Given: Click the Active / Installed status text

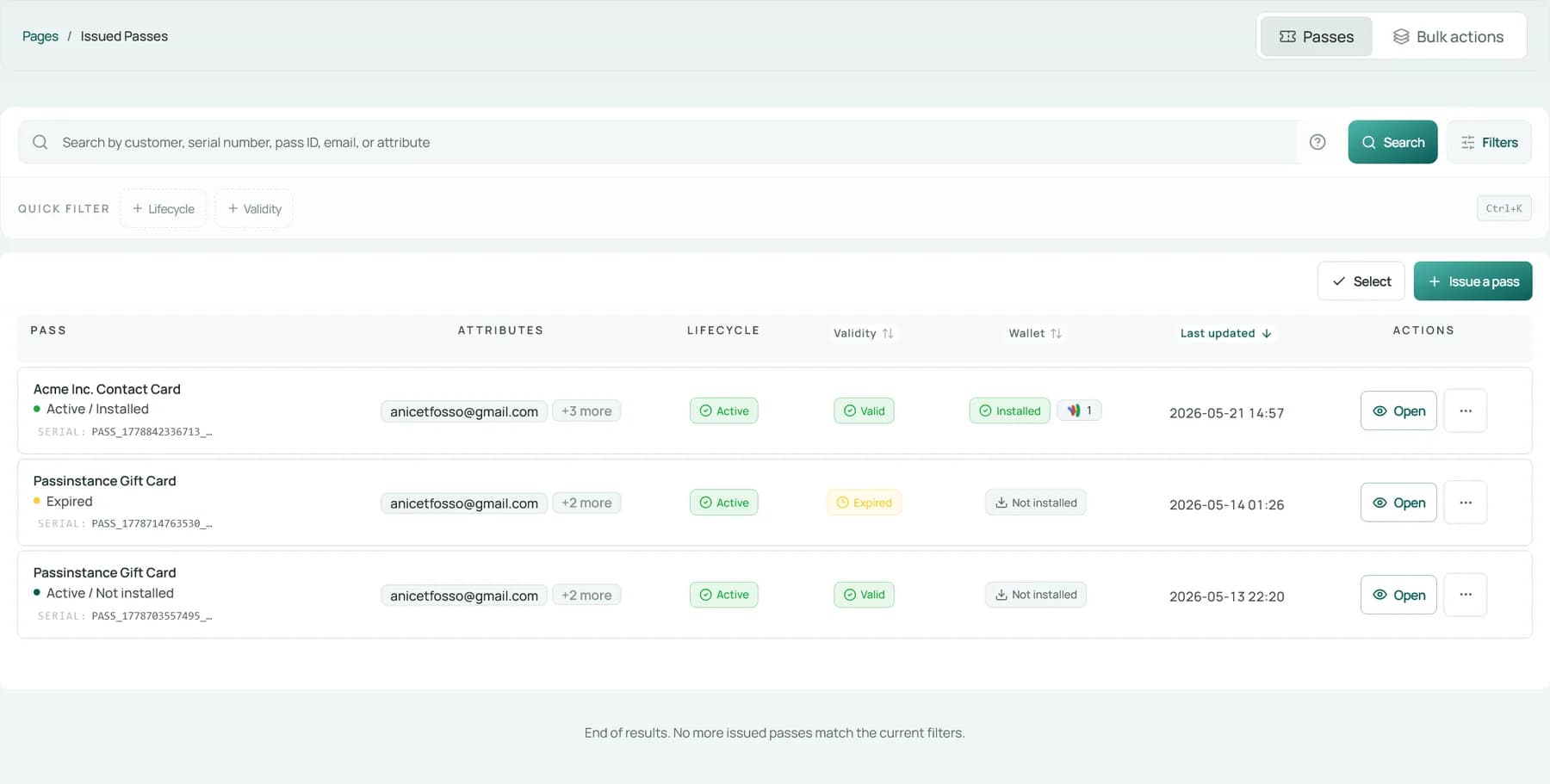Looking at the screenshot, I should pos(97,409).
